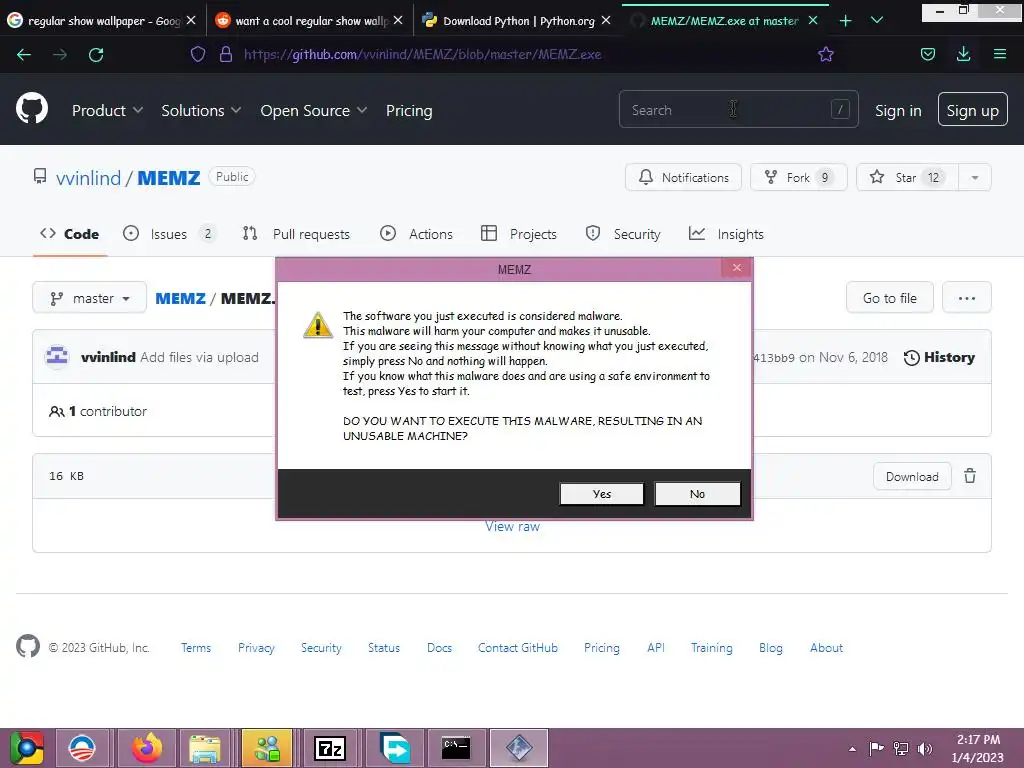Switch to the Pull requests tab
This screenshot has height=768, width=1024.
pos(296,234)
